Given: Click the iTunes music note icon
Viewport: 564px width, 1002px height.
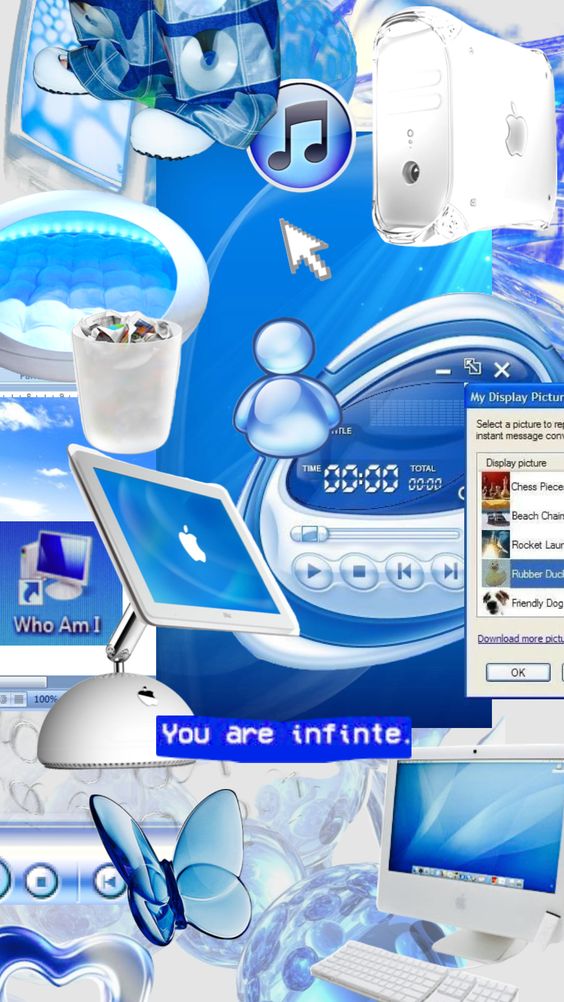Looking at the screenshot, I should [300, 136].
